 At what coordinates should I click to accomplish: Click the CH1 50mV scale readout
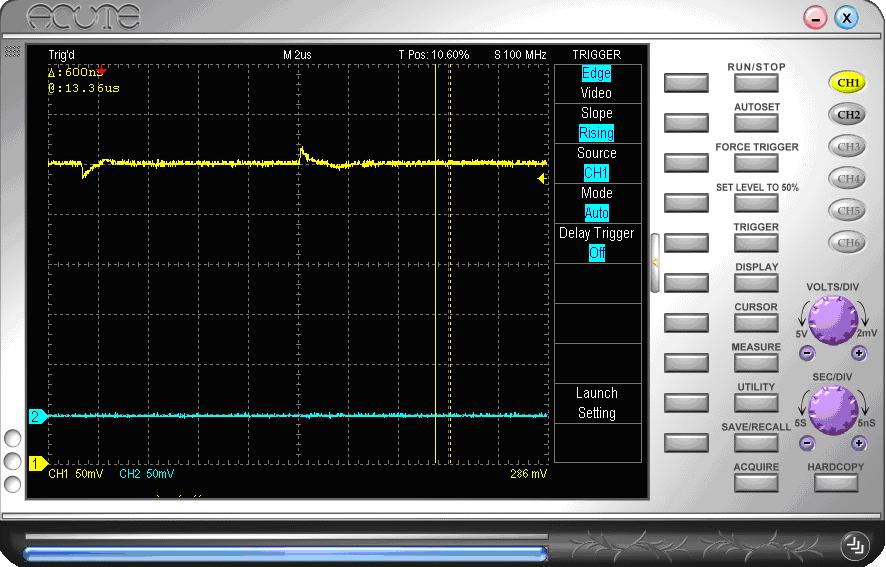pyautogui.click(x=76, y=474)
